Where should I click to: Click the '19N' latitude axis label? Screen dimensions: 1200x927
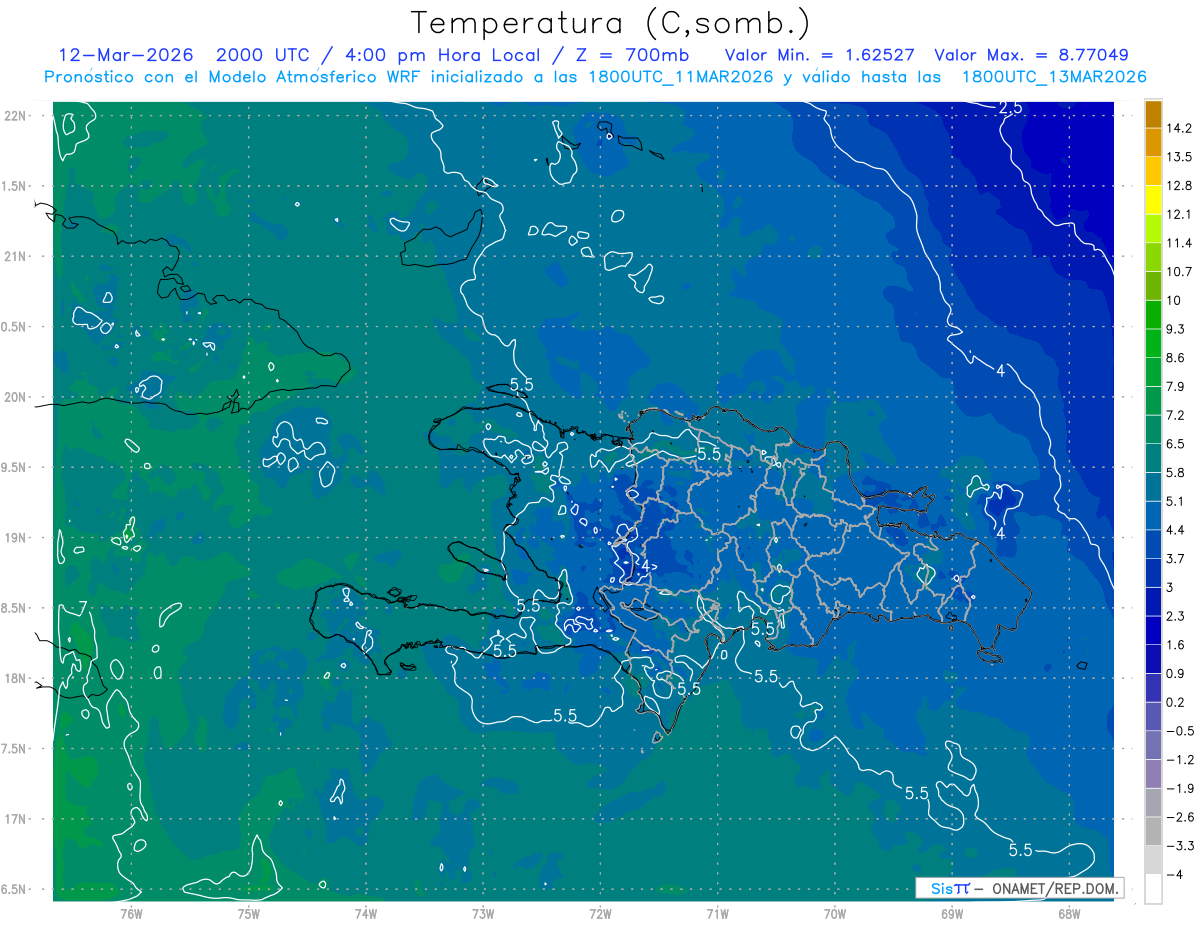[x=16, y=538]
